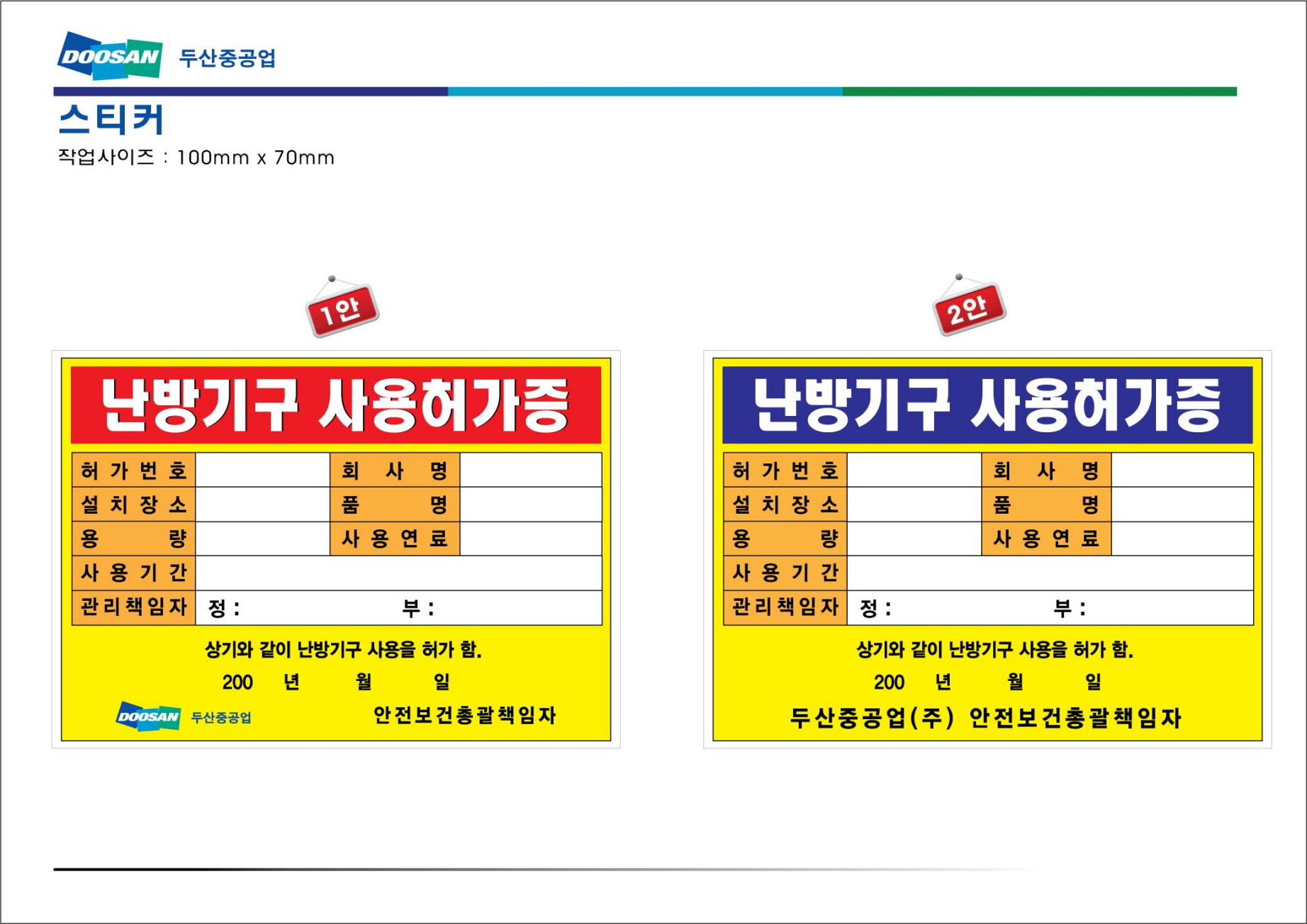Click the blank 사용연료 field in the blue-header sticker
This screenshot has height=924, width=1307.
1182,539
